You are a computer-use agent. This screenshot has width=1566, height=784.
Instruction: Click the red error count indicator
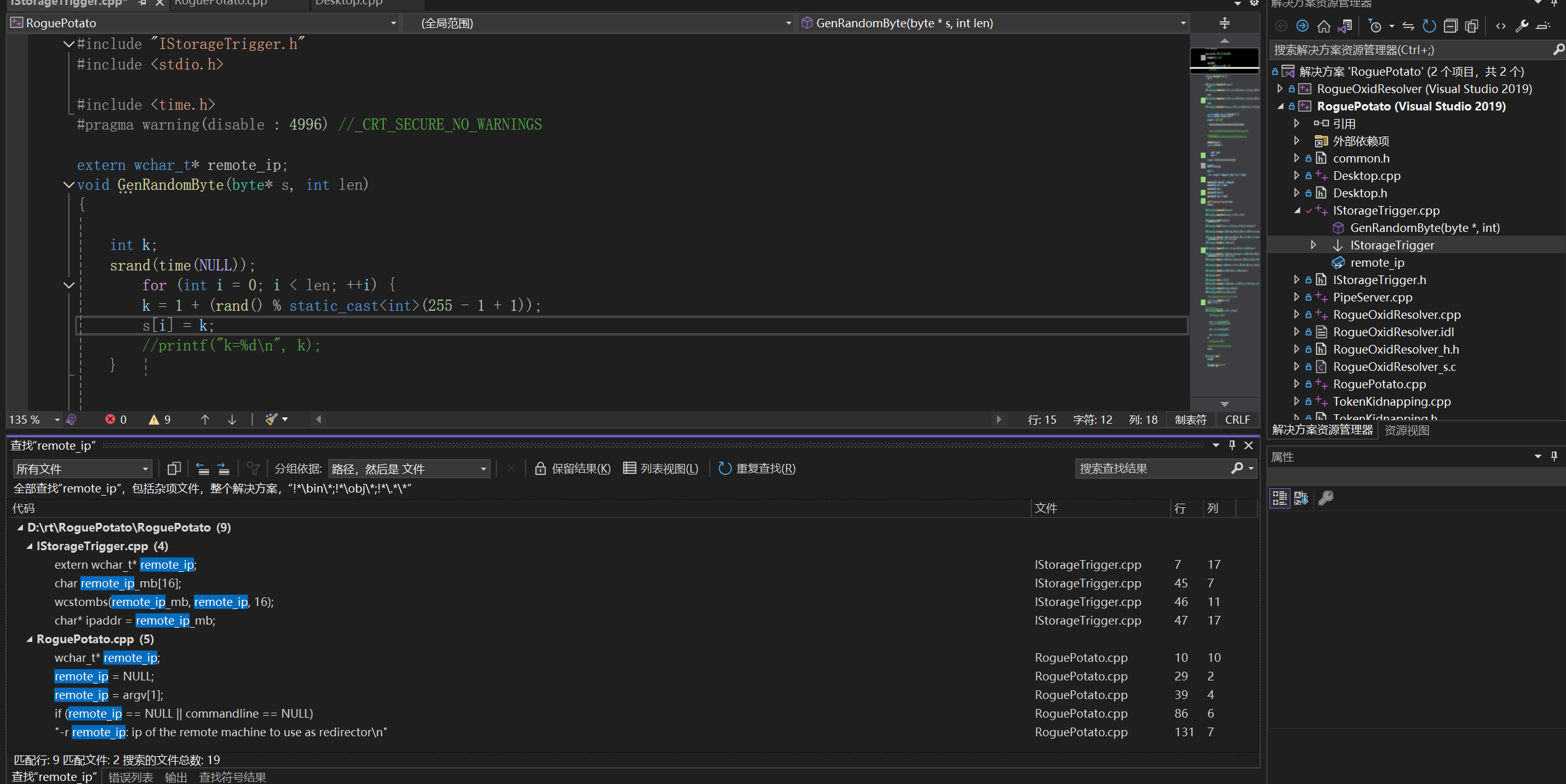(x=115, y=420)
